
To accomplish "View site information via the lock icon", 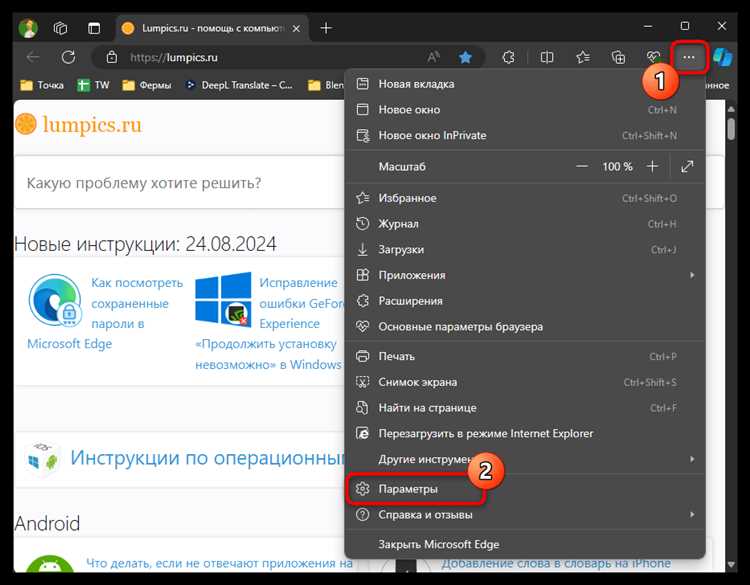I will click(111, 57).
